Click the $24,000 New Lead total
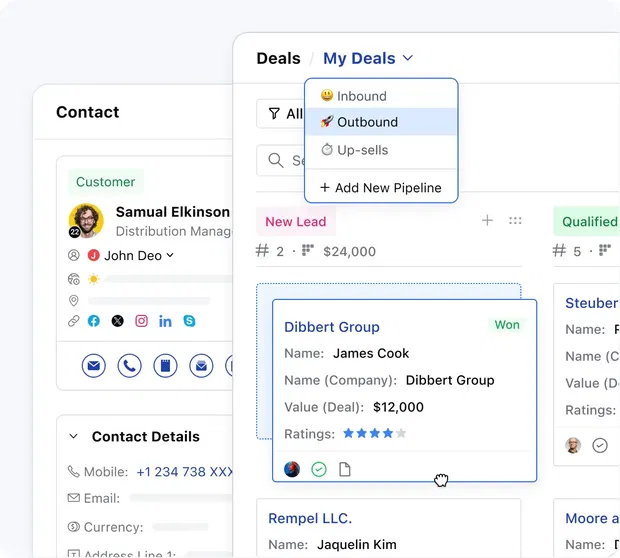 pos(350,252)
